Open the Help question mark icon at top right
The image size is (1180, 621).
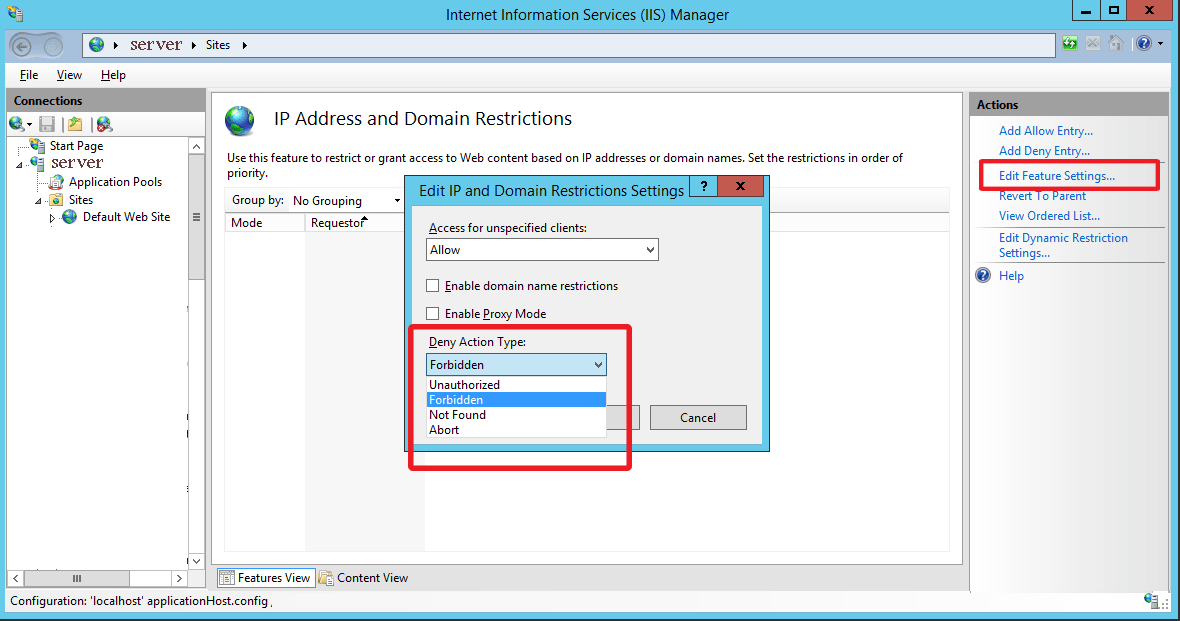click(x=1144, y=44)
